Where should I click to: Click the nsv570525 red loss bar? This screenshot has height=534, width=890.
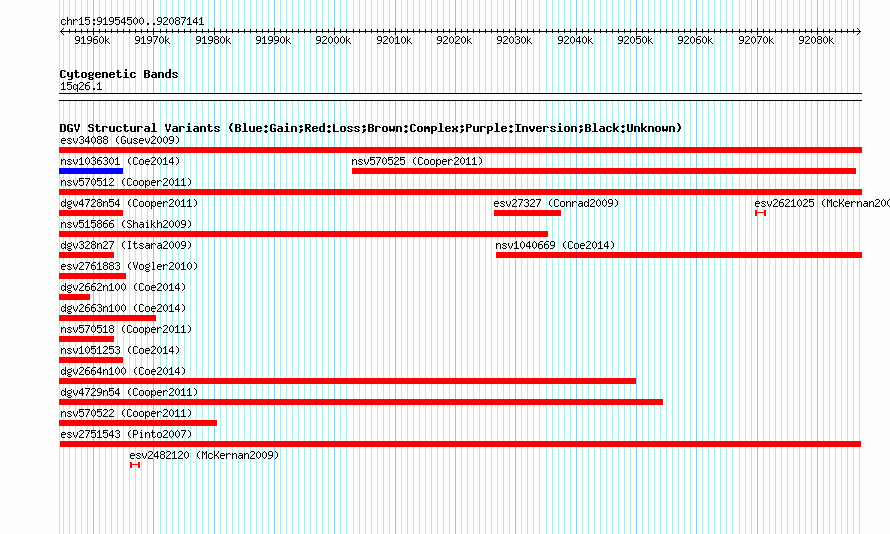tap(604, 171)
